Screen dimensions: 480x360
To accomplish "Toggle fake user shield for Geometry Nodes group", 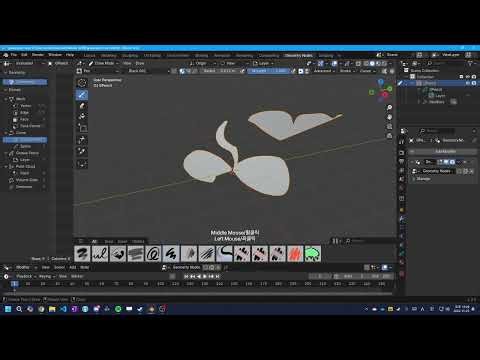I will (x=460, y=171).
